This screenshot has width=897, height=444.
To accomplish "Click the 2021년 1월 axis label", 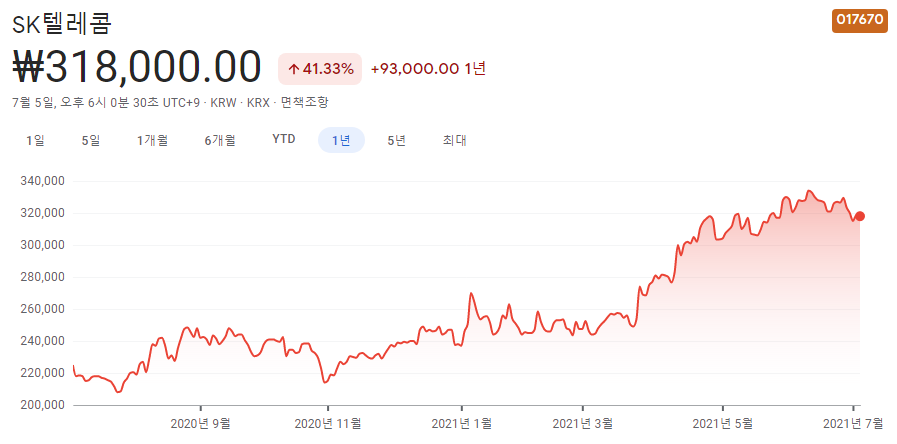I will click(x=461, y=423).
